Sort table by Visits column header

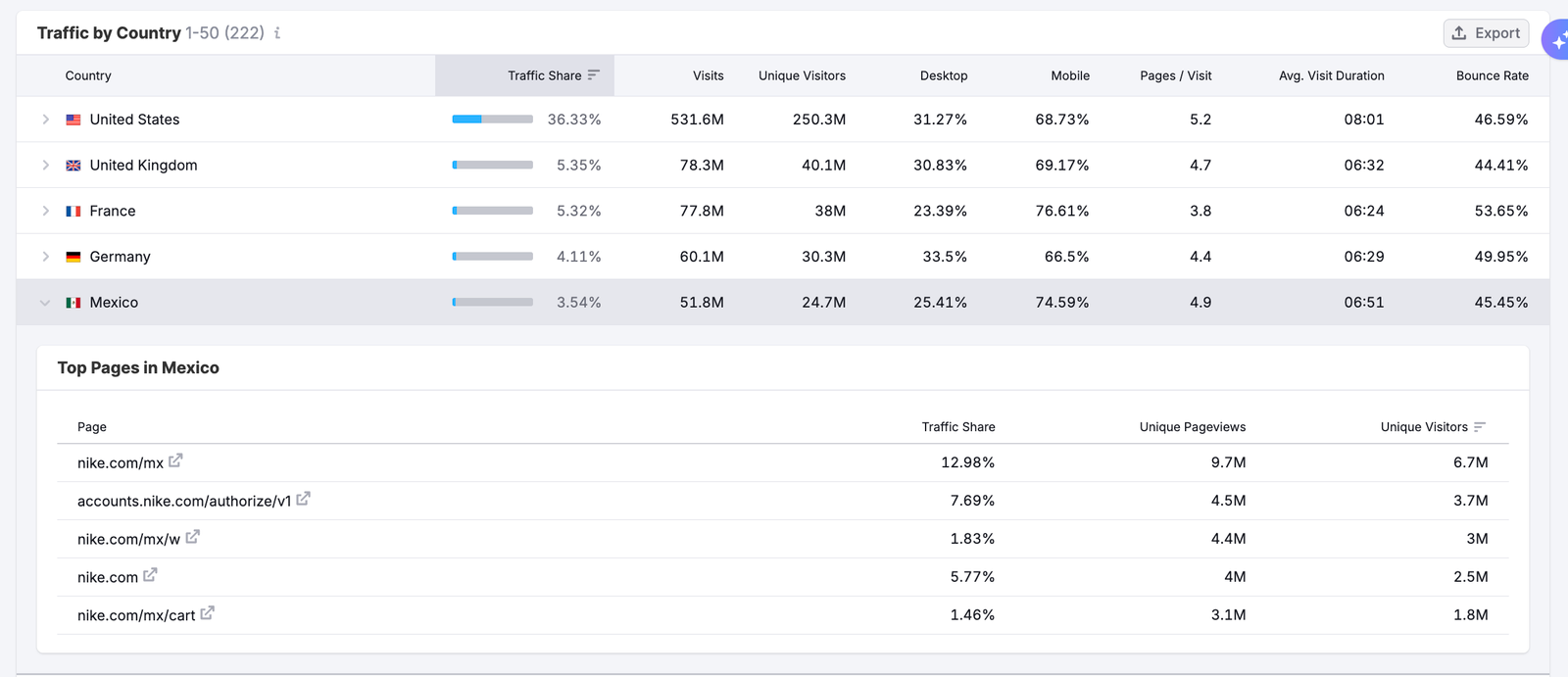click(708, 75)
